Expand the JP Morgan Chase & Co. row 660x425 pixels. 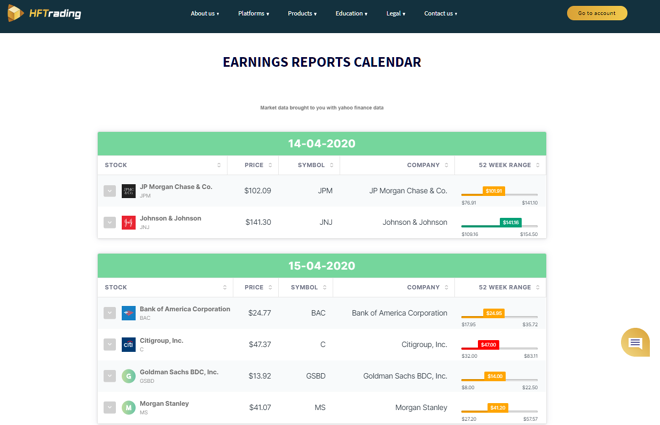(109, 191)
